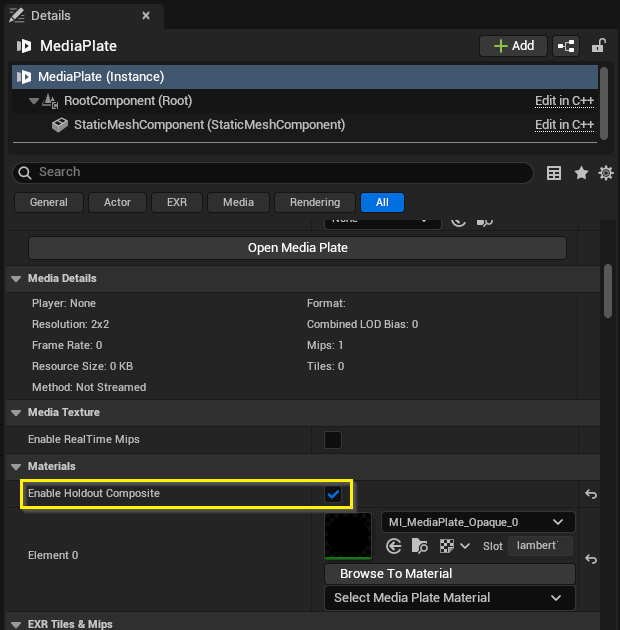Click the blueprint/add script hierarchy icon
This screenshot has height=630, width=620.
pyautogui.click(x=566, y=46)
